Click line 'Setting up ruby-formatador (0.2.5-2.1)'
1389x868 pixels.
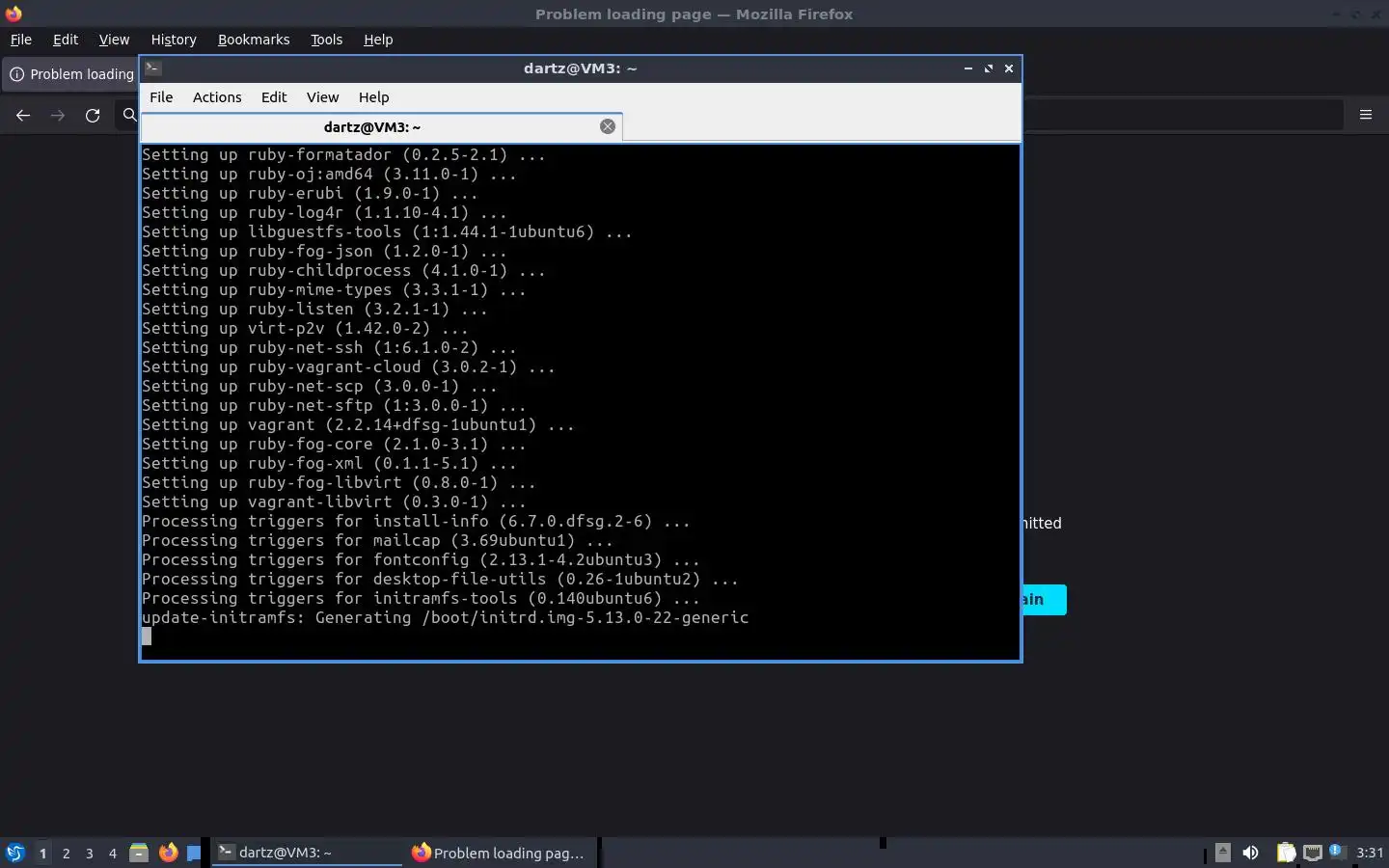click(343, 154)
